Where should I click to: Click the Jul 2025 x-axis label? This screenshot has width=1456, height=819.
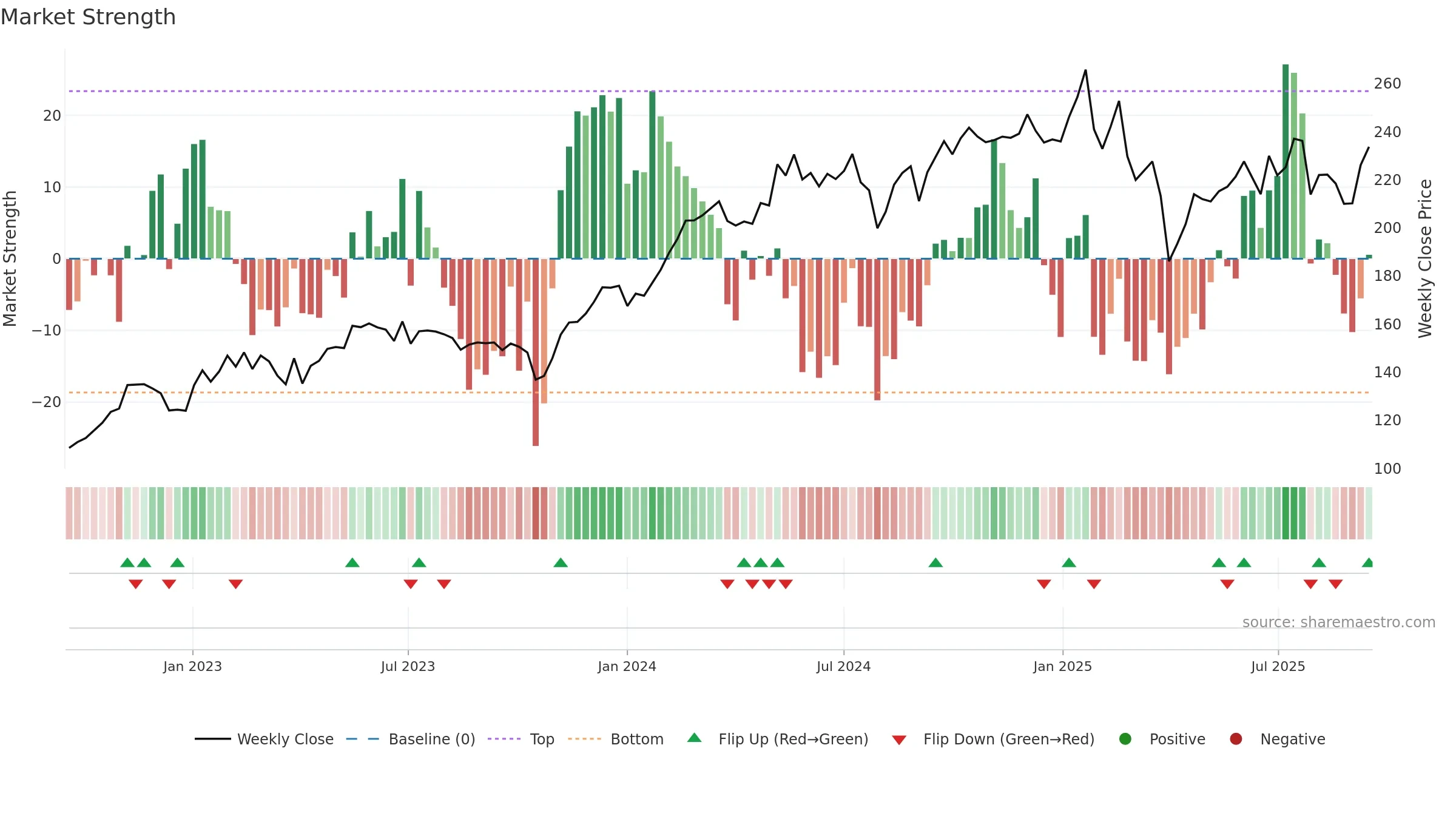(1278, 666)
